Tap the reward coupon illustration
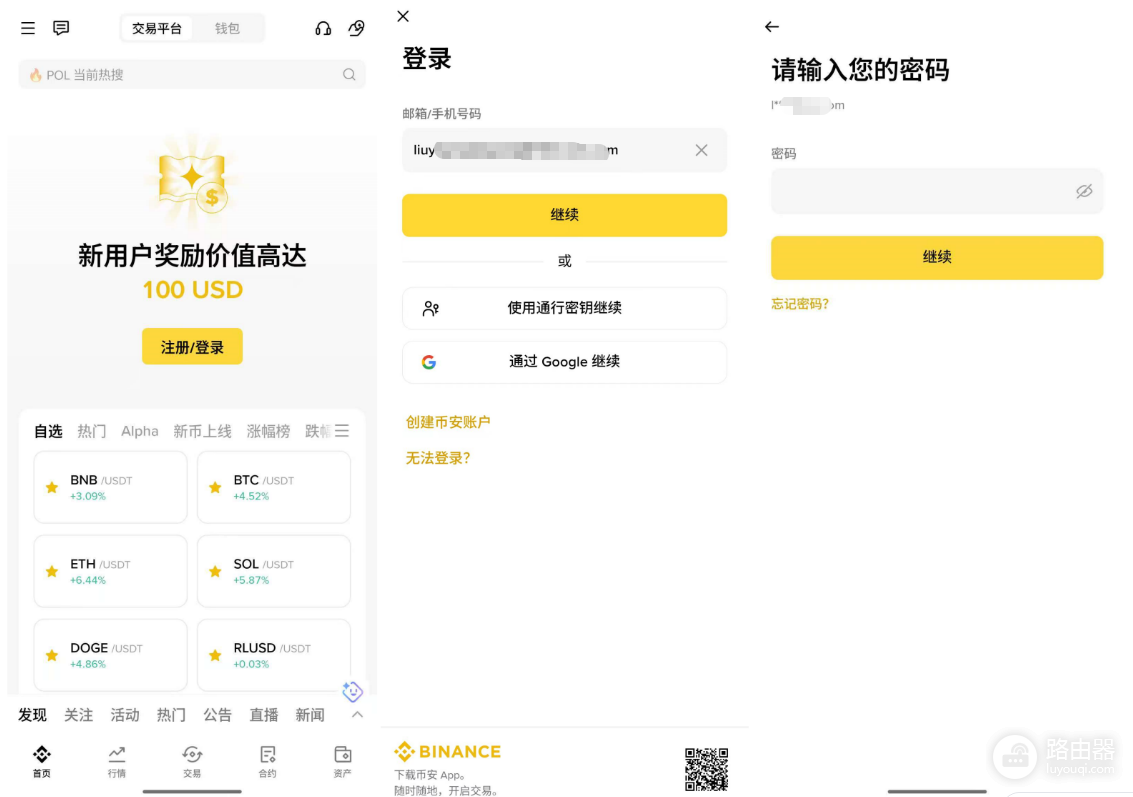 click(192, 181)
